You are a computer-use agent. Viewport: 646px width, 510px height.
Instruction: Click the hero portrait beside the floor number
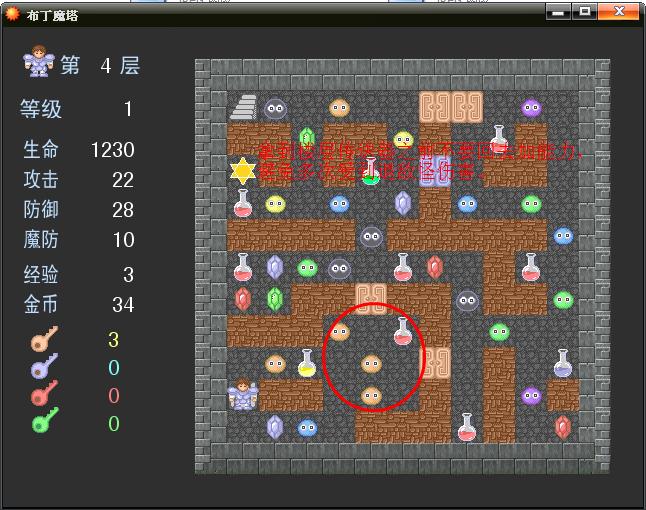pos(39,62)
